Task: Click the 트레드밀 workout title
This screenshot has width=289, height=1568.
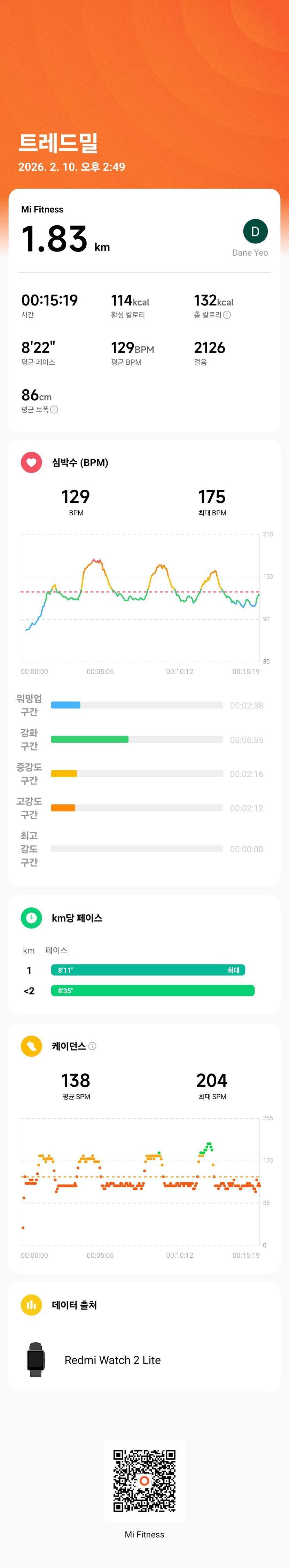Action: pos(58,142)
